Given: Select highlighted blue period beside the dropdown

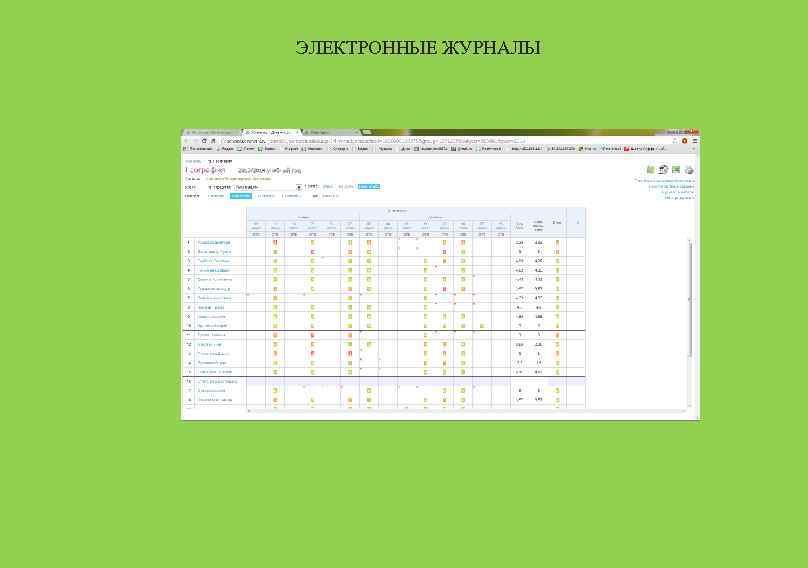Looking at the screenshot, I should (368, 187).
